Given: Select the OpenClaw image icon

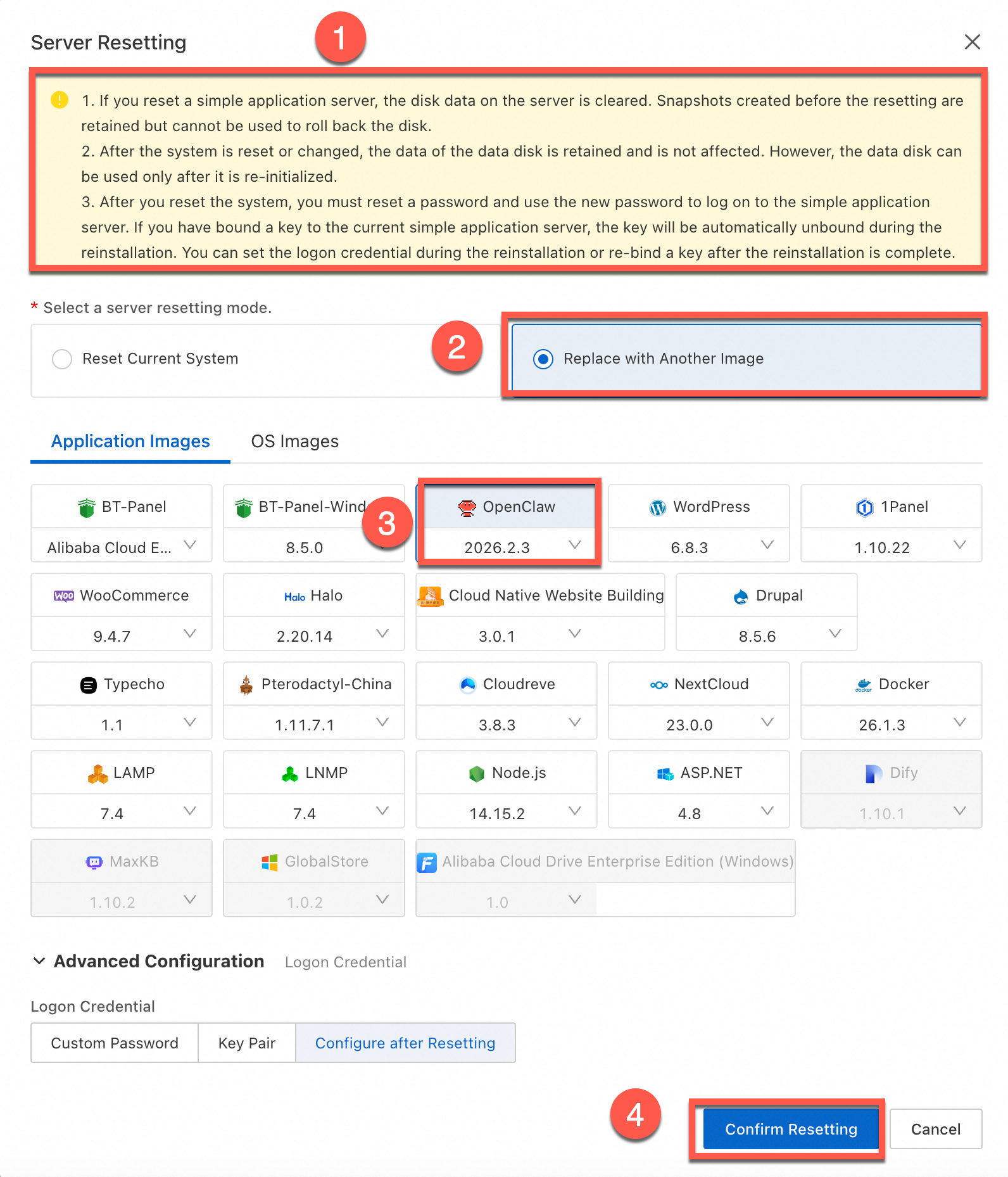Looking at the screenshot, I should coord(467,507).
